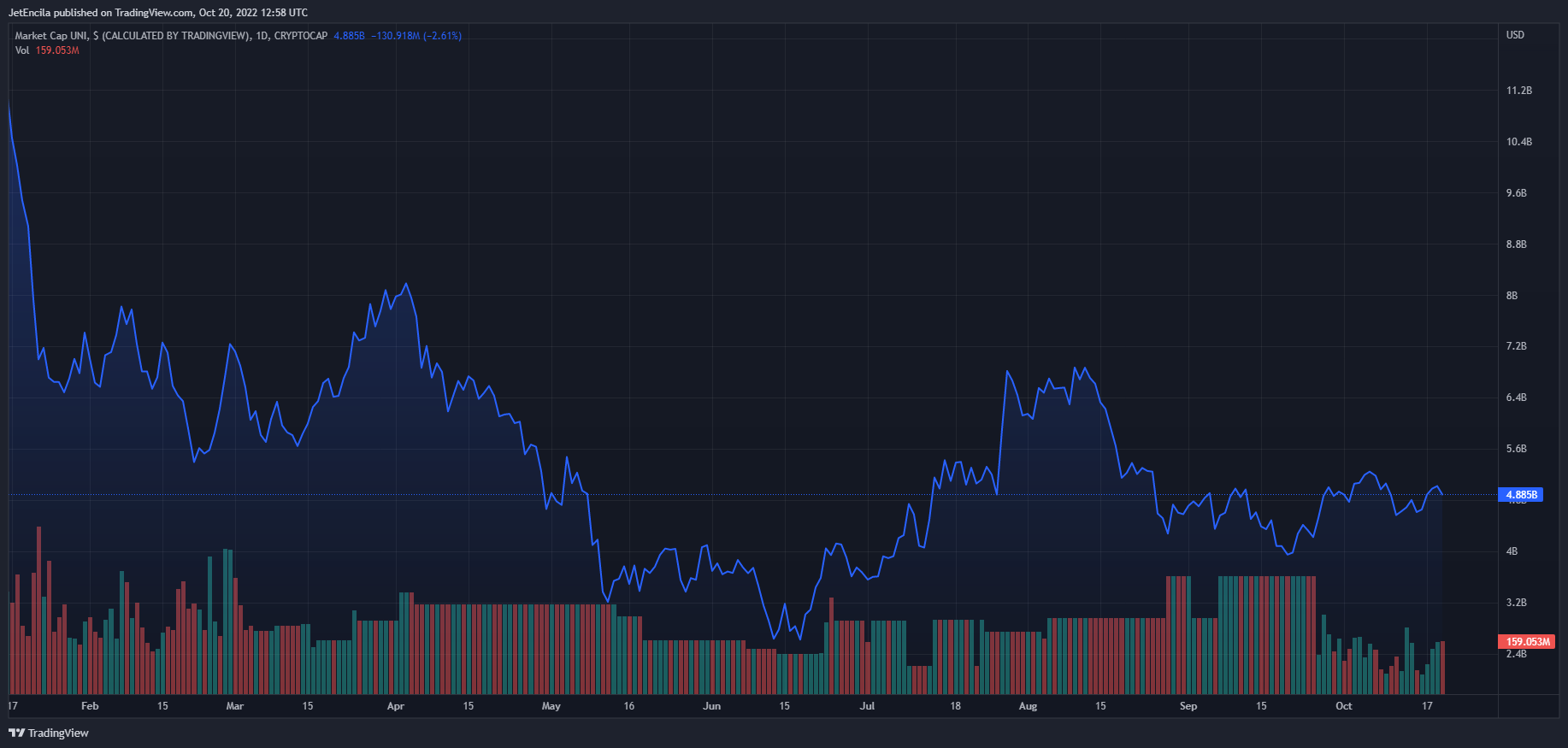Click the 4B price axis label
Image resolution: width=1568 pixels, height=748 pixels.
click(x=1512, y=551)
